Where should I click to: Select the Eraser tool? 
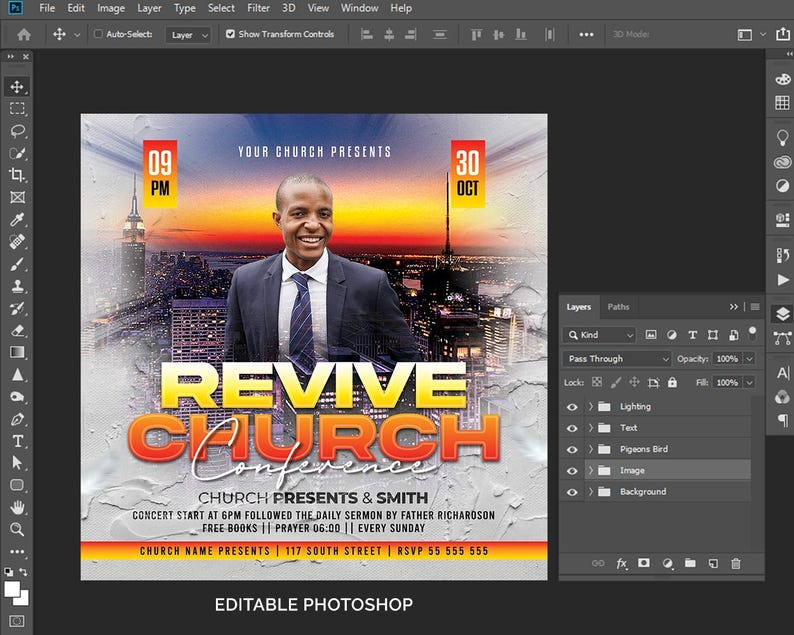18,331
